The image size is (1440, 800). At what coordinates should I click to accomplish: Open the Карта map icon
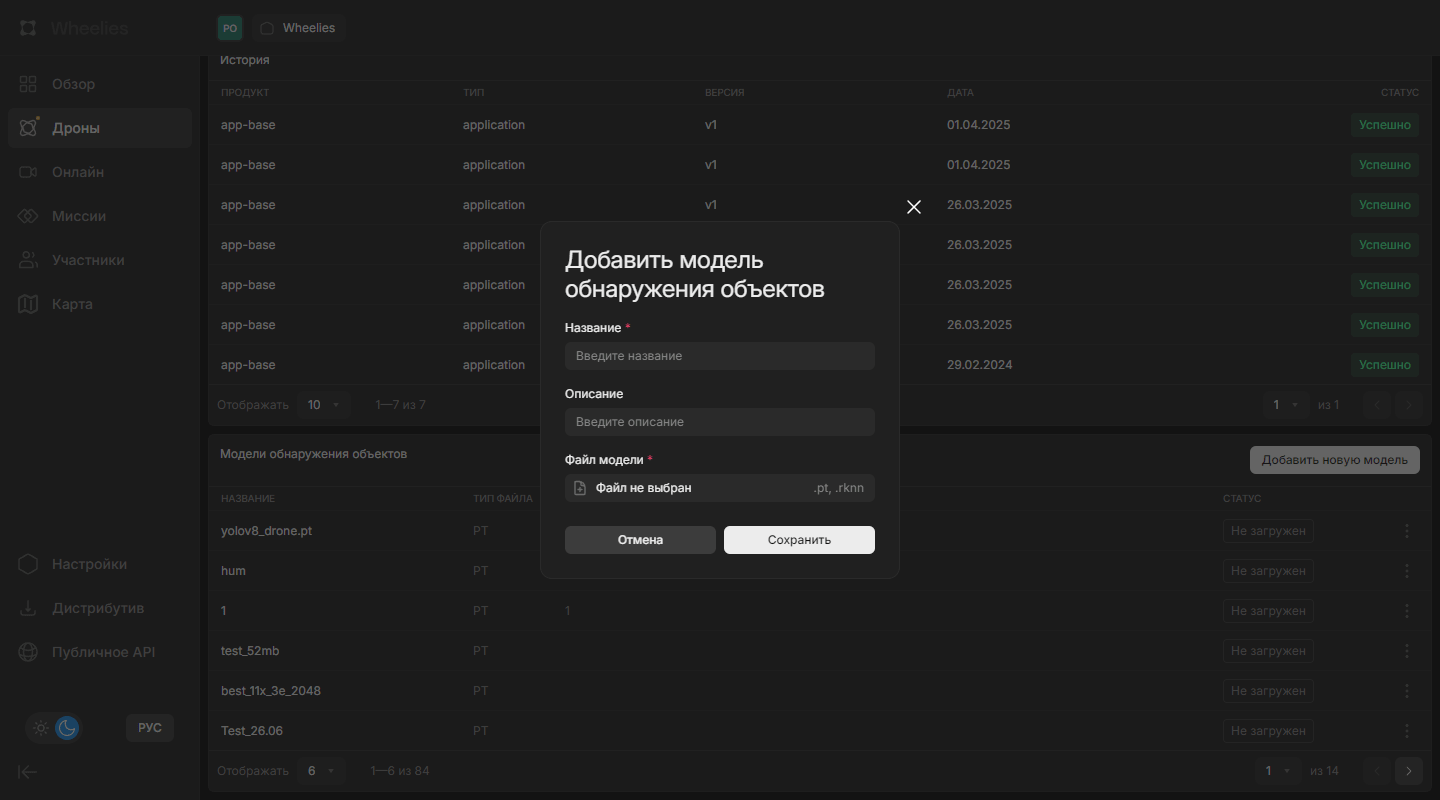(28, 304)
